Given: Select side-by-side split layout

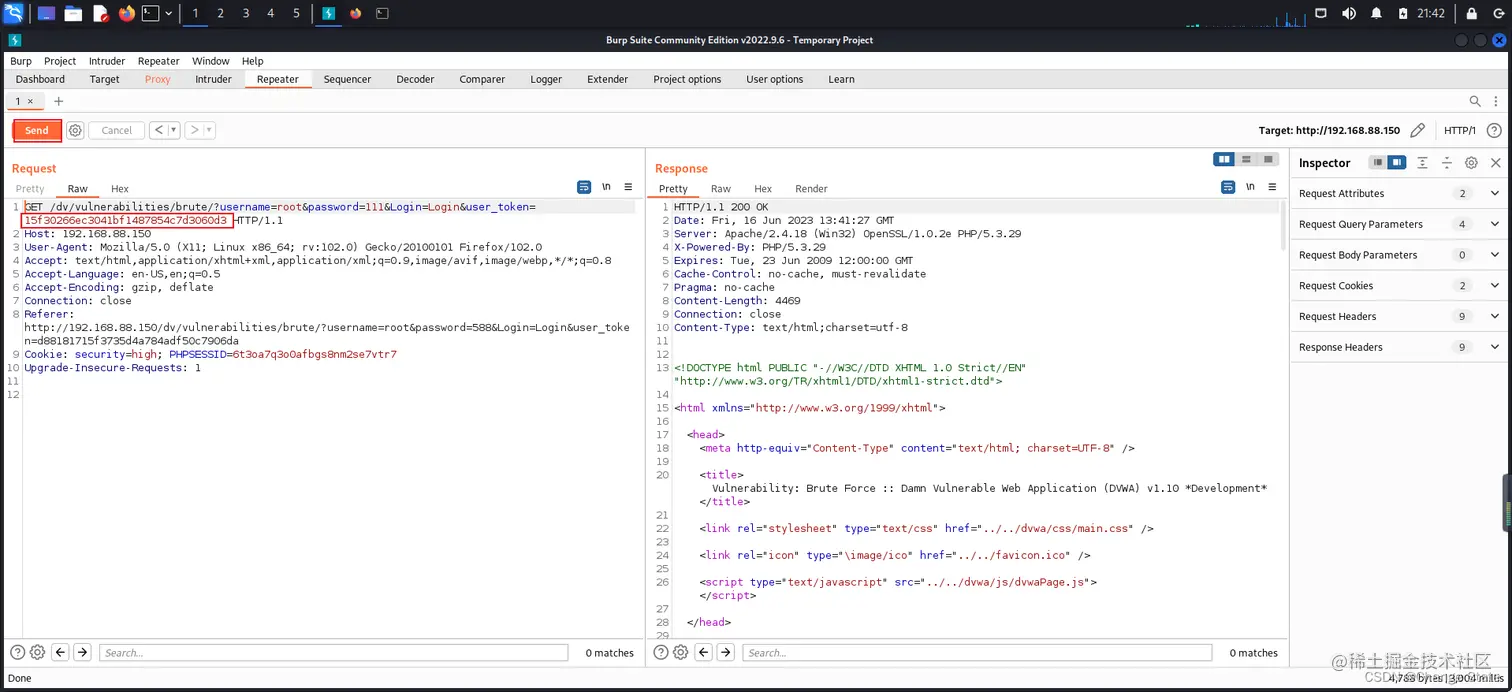Looking at the screenshot, I should (x=1223, y=159).
